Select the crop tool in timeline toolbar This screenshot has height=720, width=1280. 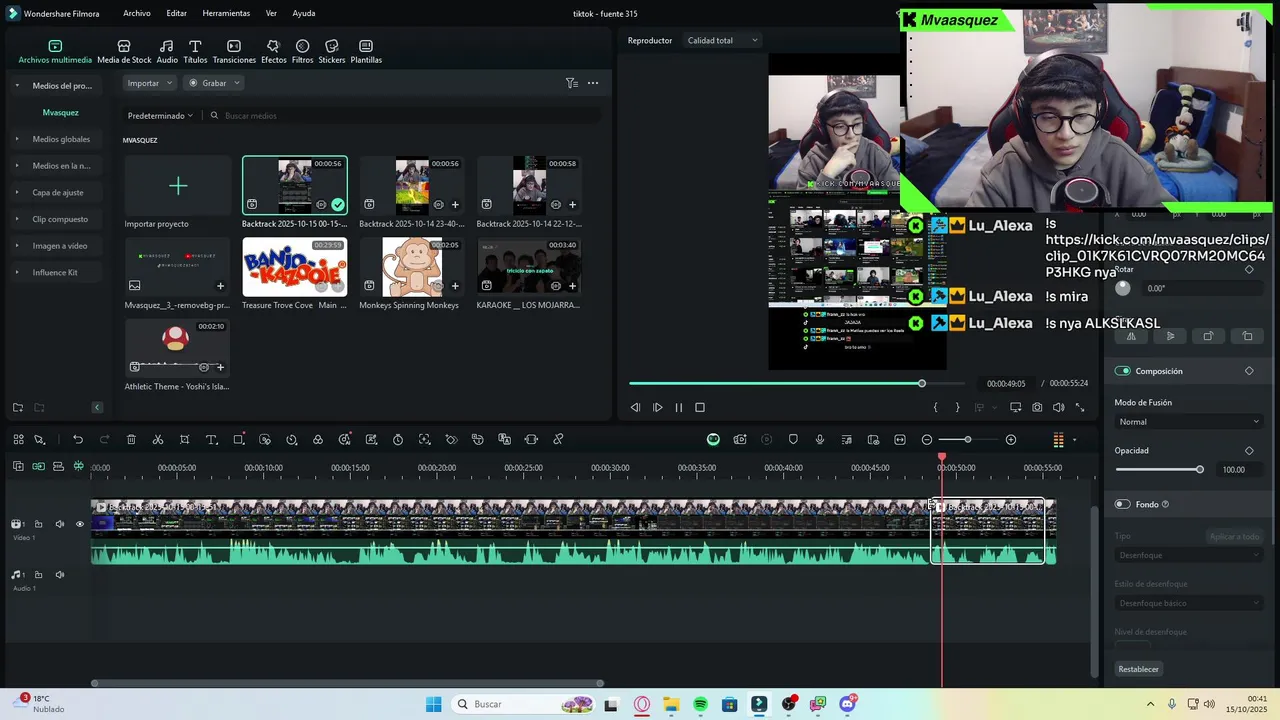[185, 440]
